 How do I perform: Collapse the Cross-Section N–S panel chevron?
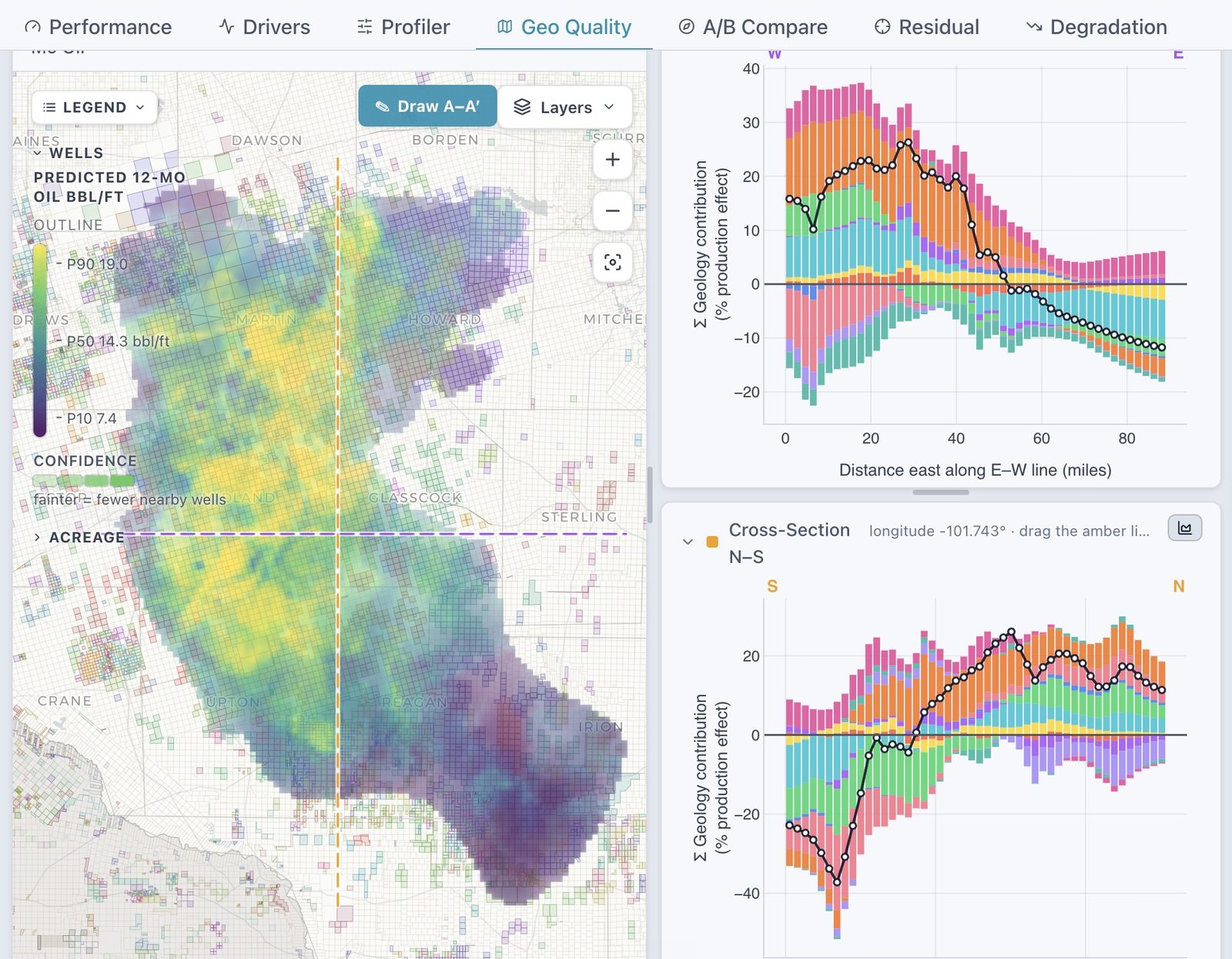pos(688,542)
